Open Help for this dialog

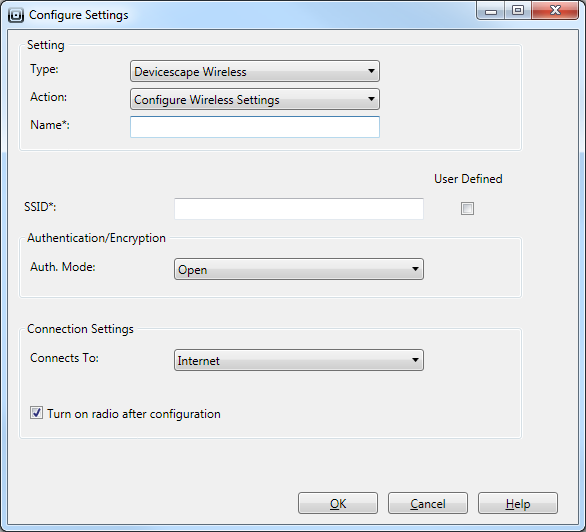(518, 503)
